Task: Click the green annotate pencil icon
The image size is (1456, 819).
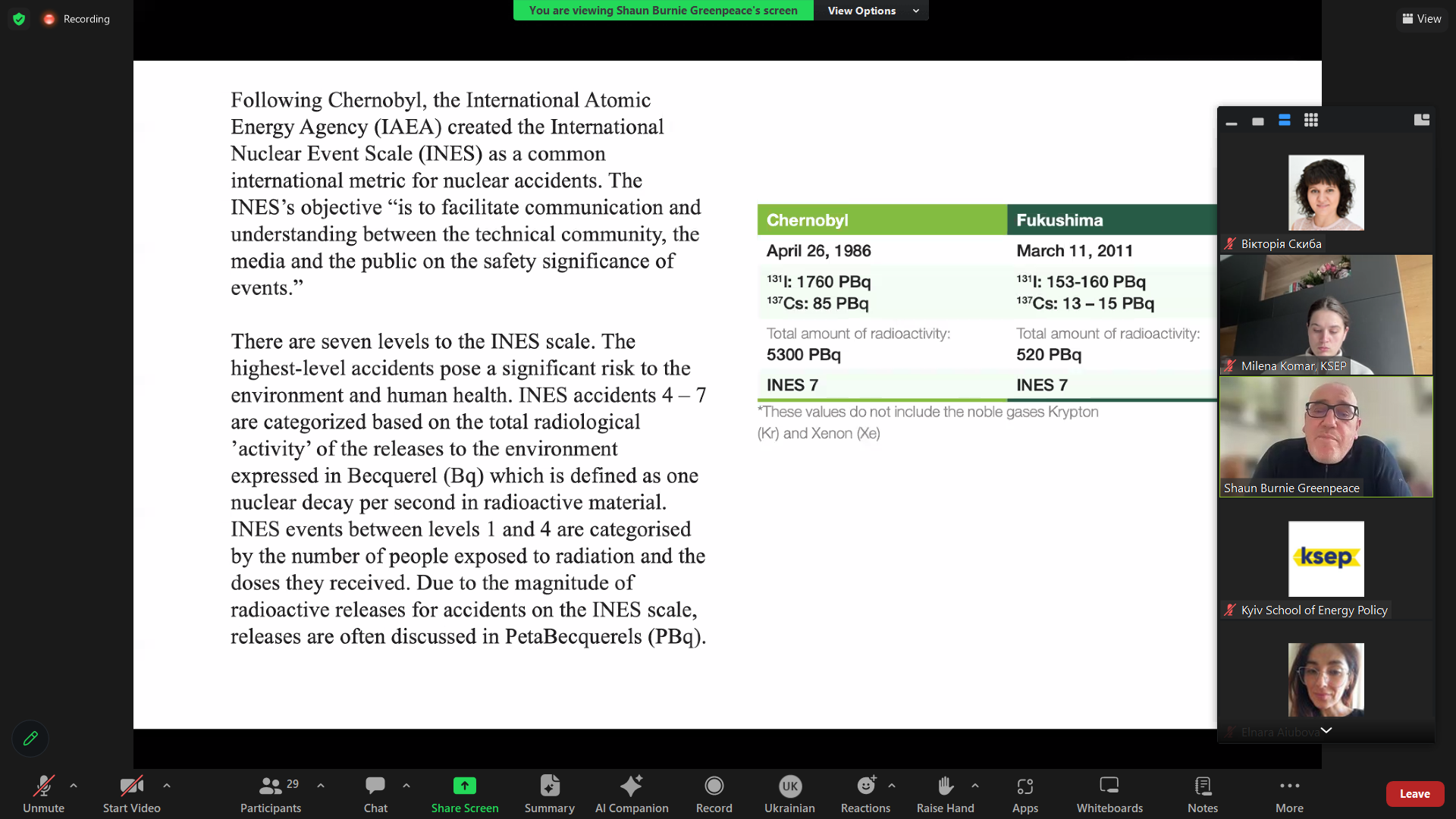Action: [30, 738]
